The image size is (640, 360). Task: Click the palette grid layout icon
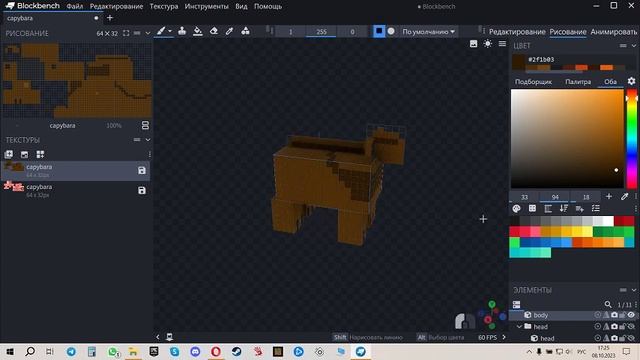532,209
